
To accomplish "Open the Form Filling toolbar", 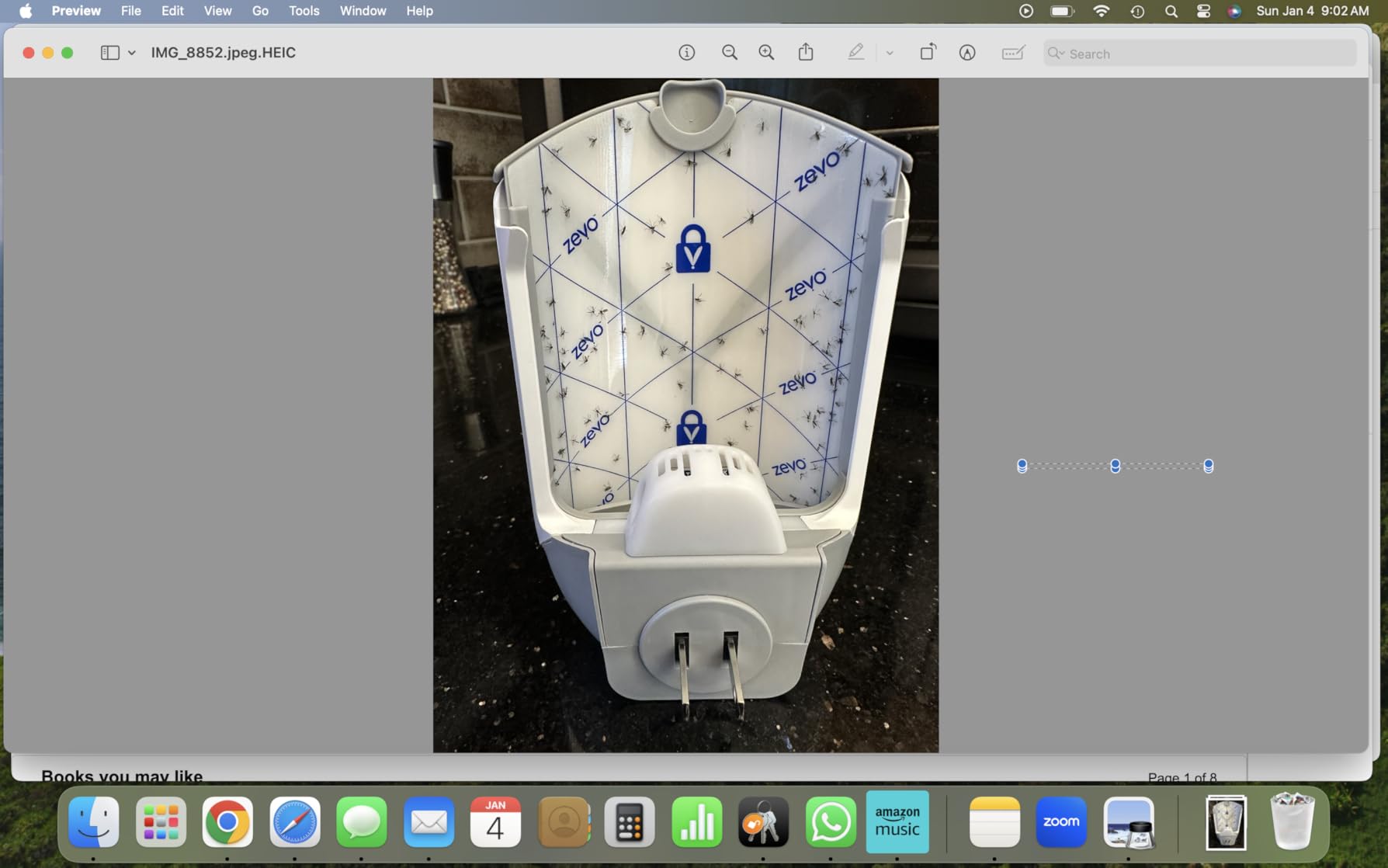I will coord(1013,53).
